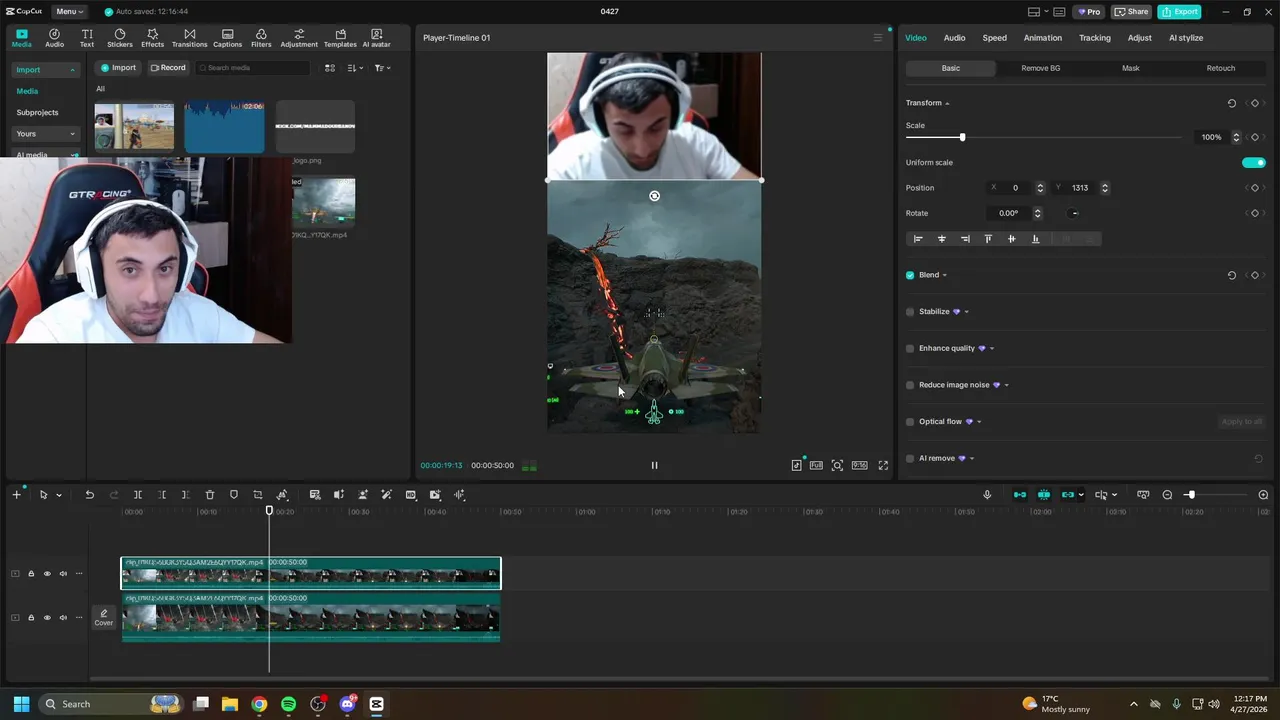Lock the bottom video track
Viewport: 1280px width, 720px height.
(31, 618)
